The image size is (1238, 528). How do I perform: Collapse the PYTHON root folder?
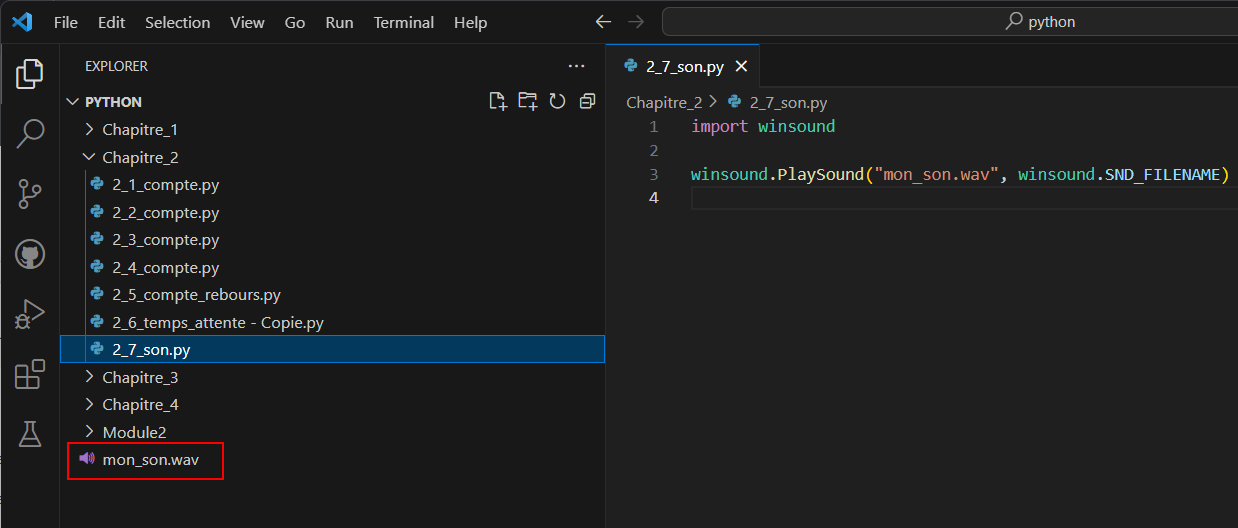pos(72,102)
